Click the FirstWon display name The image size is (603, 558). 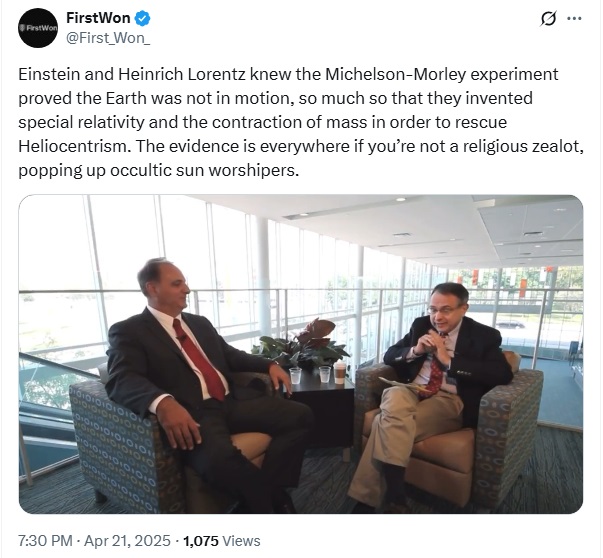click(98, 18)
